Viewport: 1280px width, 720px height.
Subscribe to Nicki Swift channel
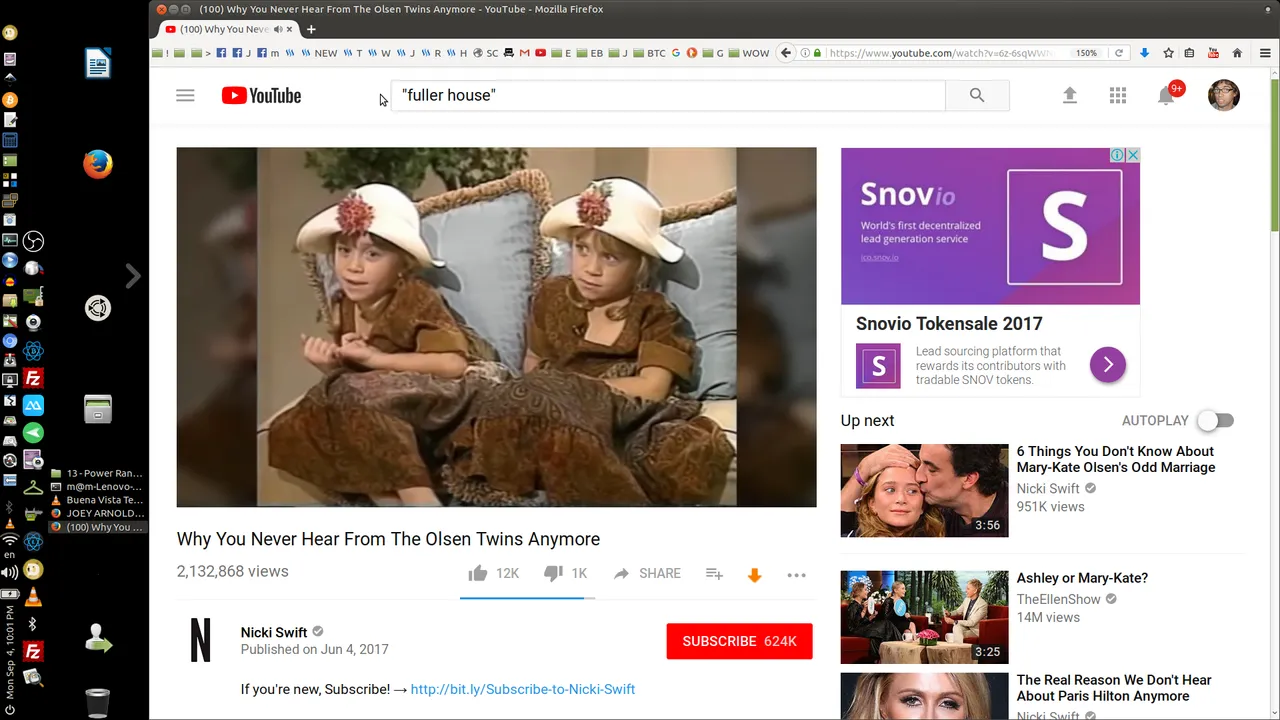tap(739, 641)
